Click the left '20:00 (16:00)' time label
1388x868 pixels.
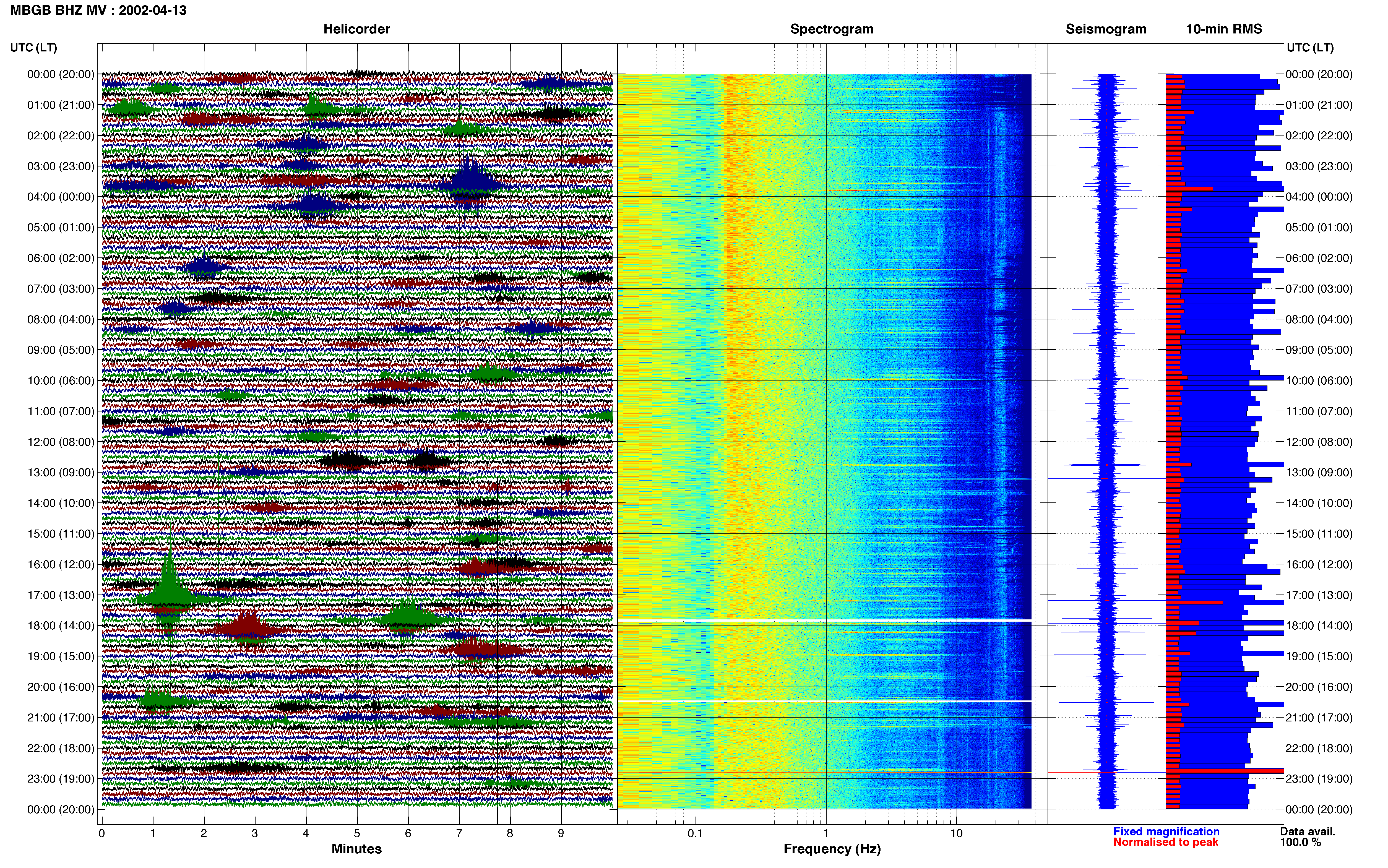pos(61,687)
